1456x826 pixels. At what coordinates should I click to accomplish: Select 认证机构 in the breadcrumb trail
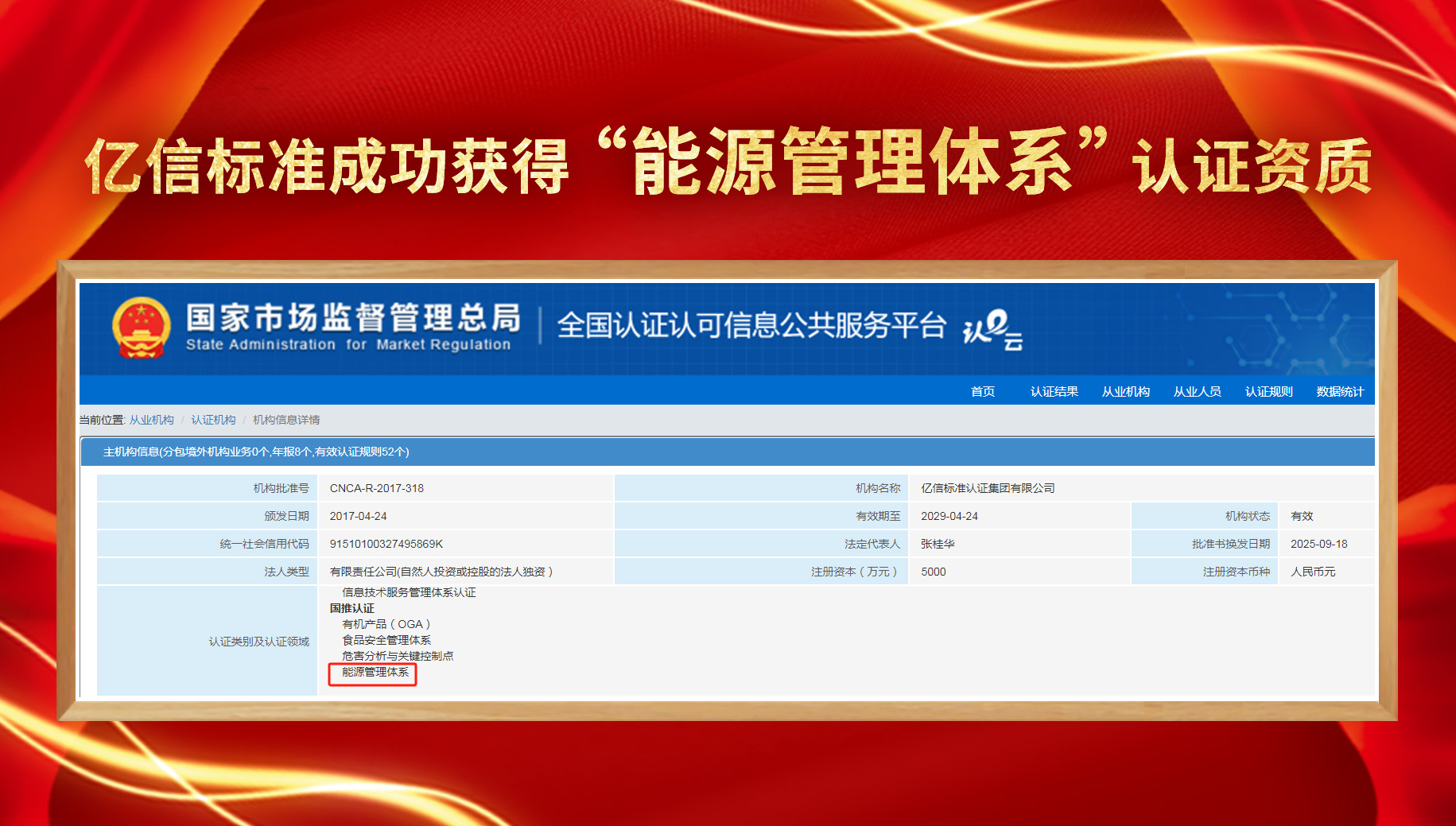pos(213,420)
